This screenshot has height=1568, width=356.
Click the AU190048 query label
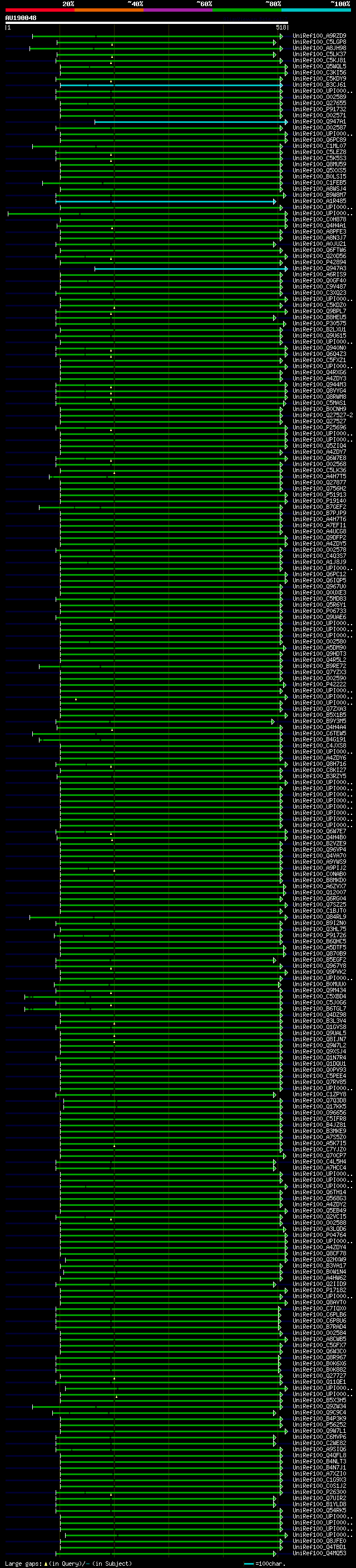pos(21,18)
